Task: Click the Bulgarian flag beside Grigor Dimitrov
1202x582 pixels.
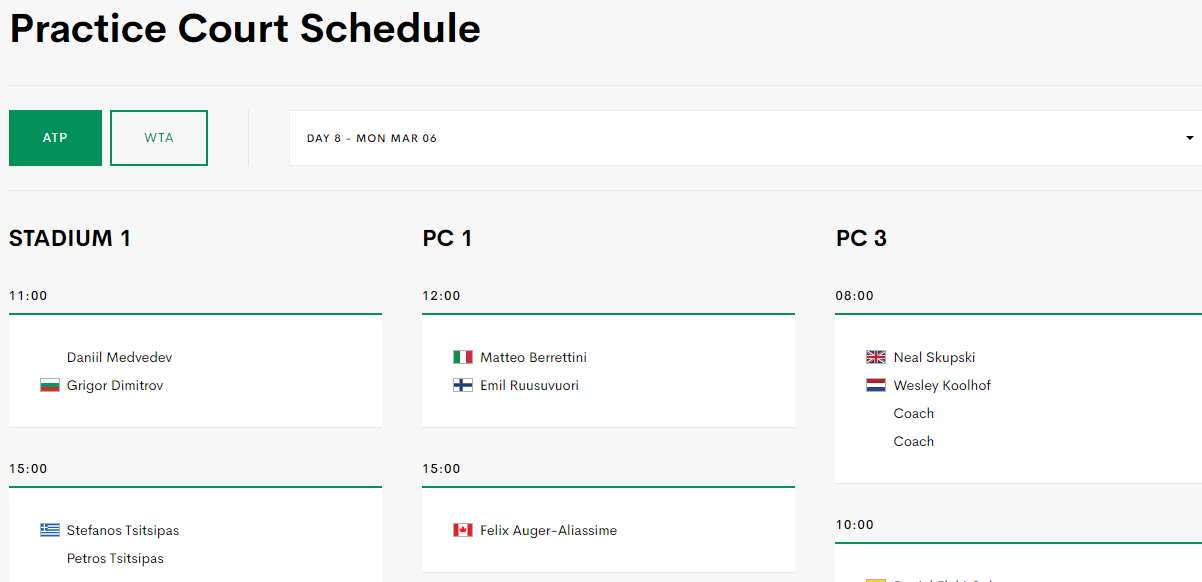Action: pyautogui.click(x=50, y=386)
